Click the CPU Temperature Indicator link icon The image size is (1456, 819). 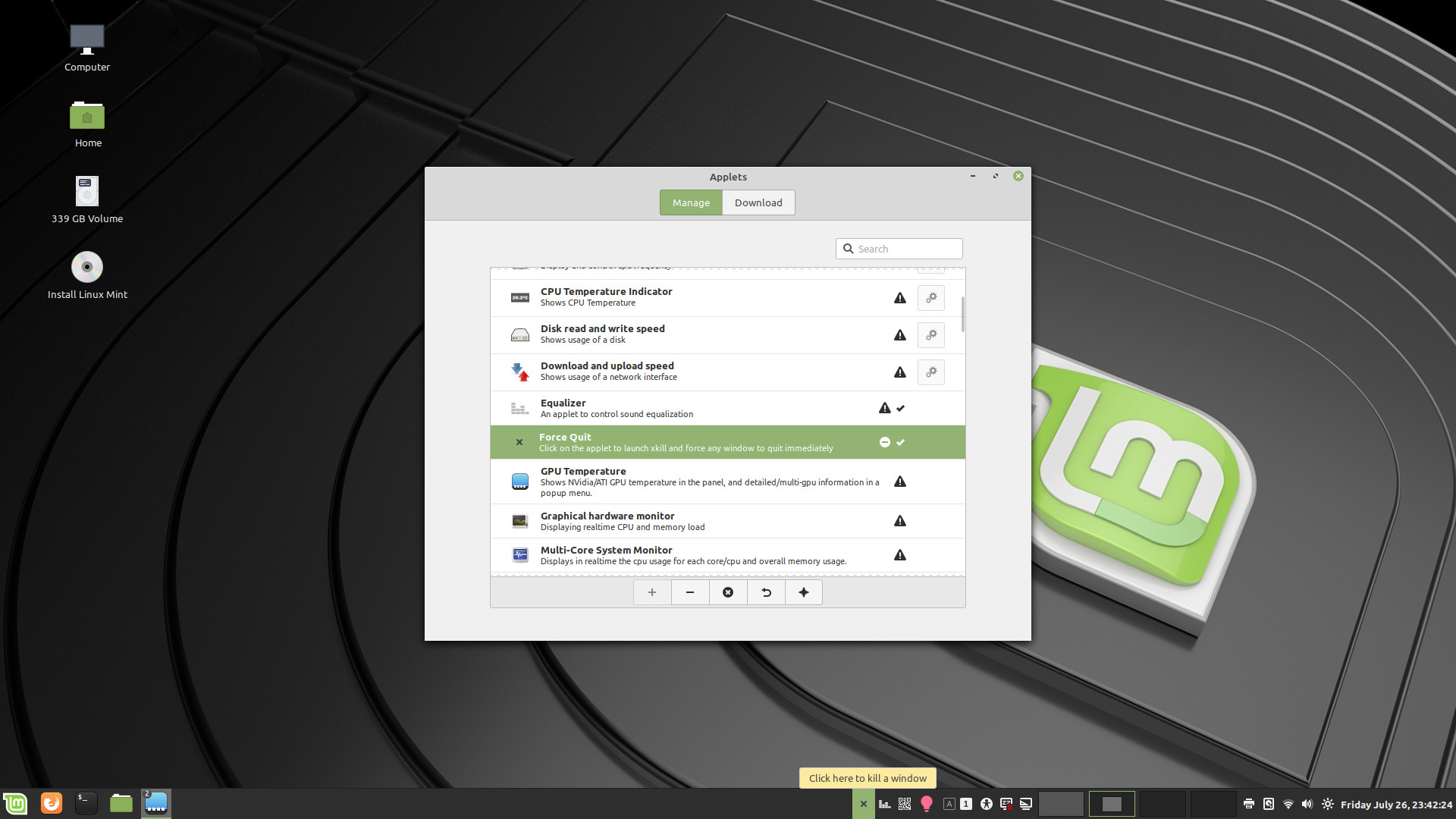(x=931, y=297)
